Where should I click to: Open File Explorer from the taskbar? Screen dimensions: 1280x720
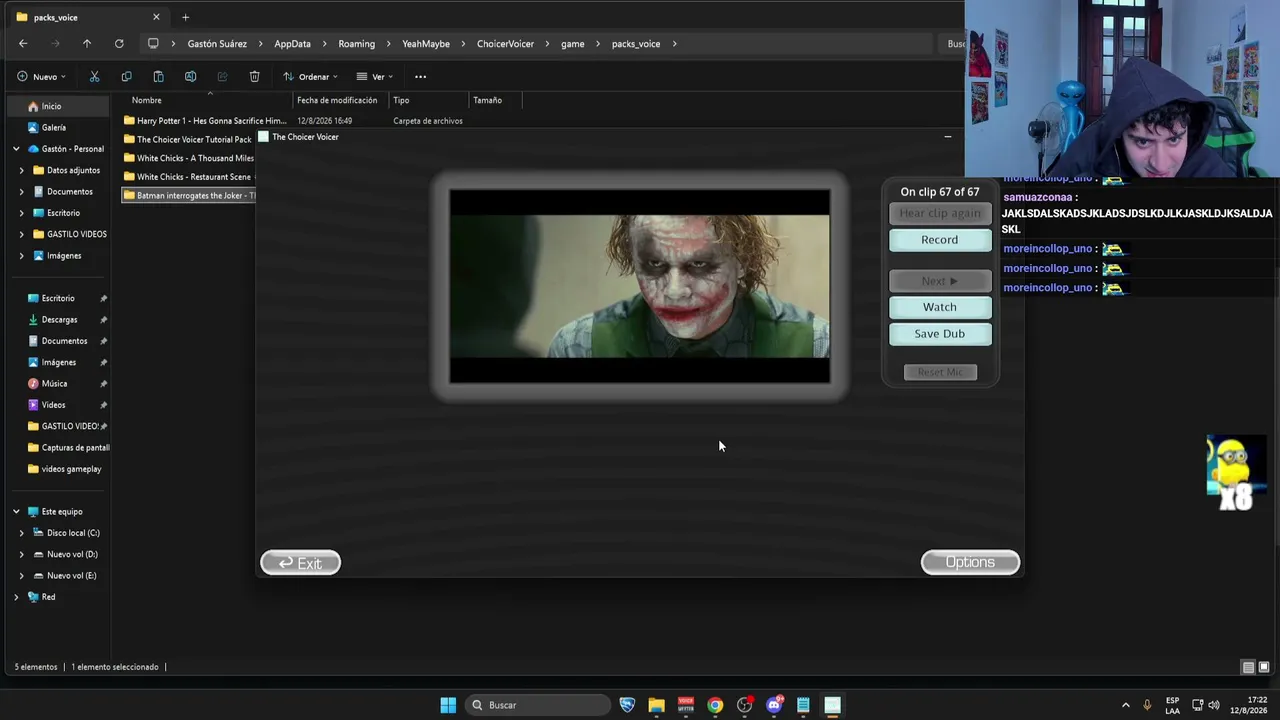[657, 705]
